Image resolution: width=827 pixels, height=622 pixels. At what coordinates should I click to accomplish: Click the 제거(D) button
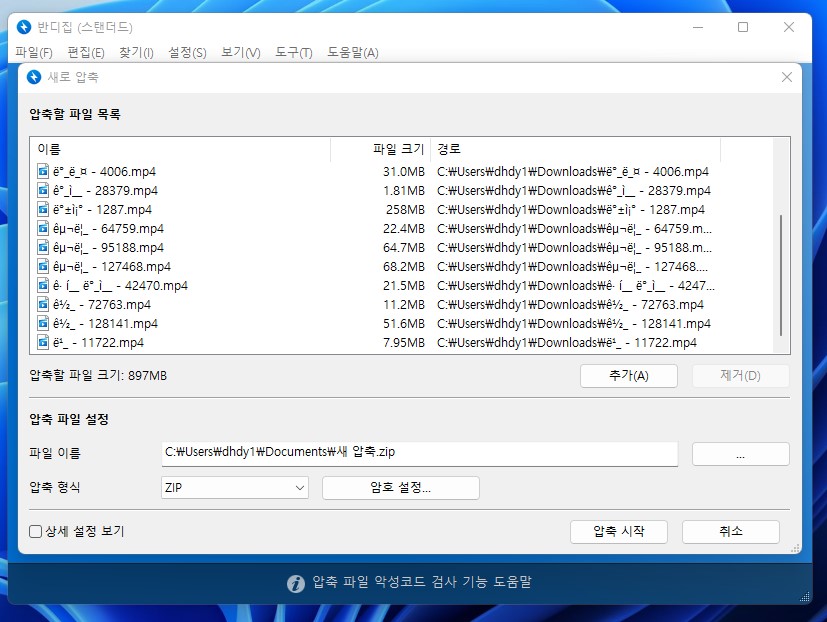tap(741, 376)
